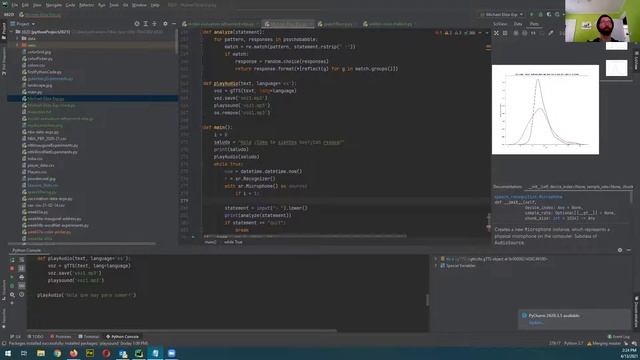Screen dimensions: 640x360
Task: Open the run configuration dropdown
Action: 501,14
